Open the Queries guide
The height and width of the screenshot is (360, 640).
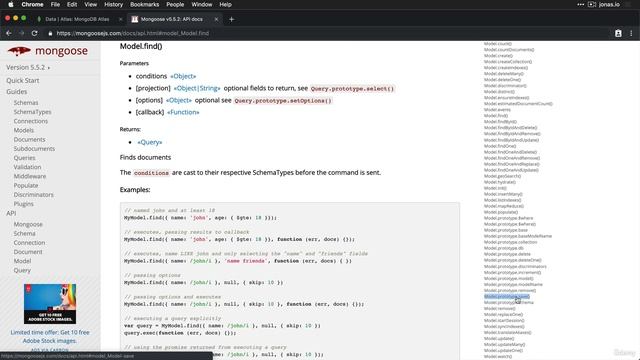point(24,158)
